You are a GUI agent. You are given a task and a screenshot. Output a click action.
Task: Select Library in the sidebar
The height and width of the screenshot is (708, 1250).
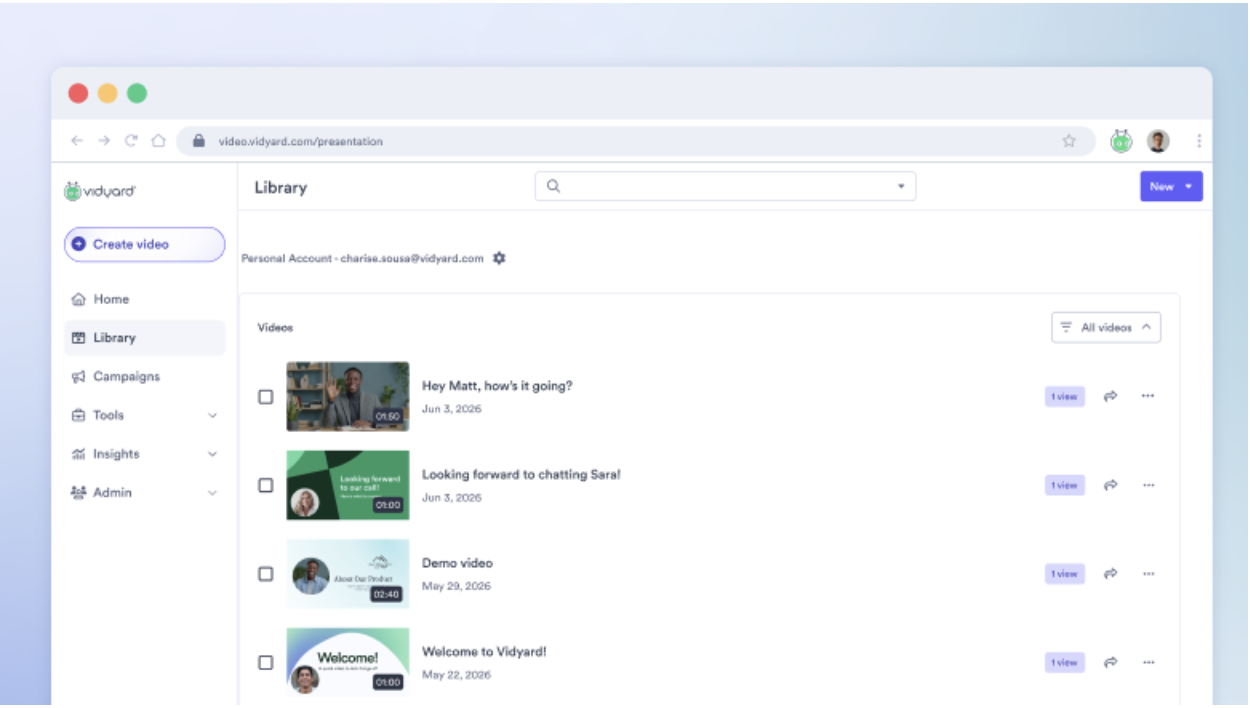pos(144,338)
